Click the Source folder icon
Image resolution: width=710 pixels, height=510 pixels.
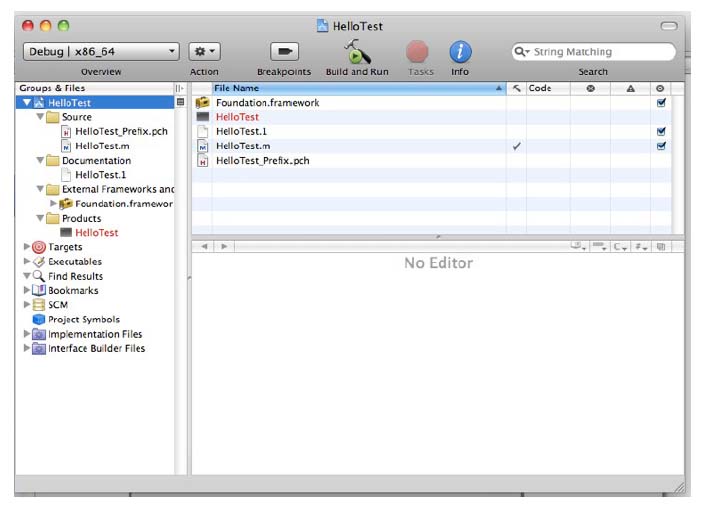(53, 117)
